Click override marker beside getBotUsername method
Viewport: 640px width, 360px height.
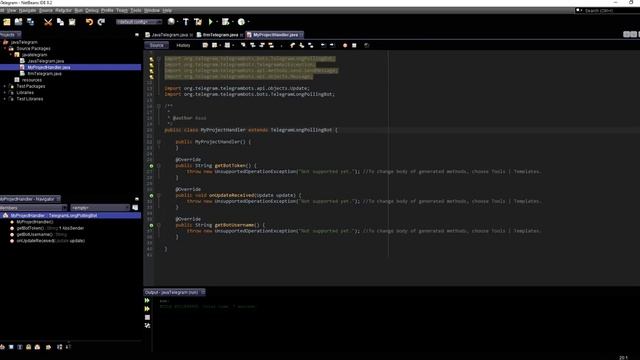point(151,225)
